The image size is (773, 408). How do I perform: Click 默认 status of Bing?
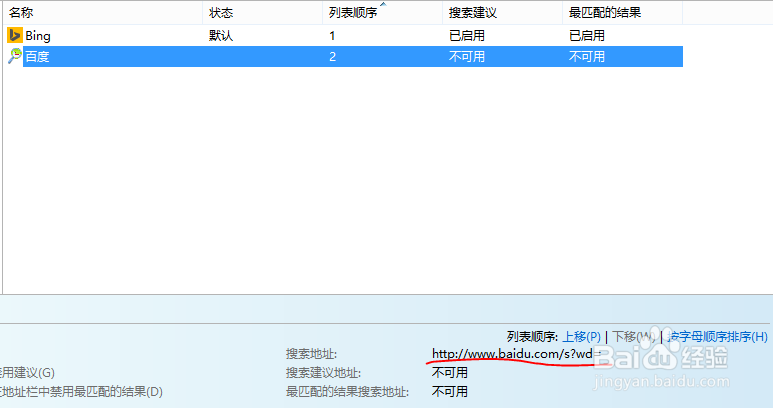[221, 35]
